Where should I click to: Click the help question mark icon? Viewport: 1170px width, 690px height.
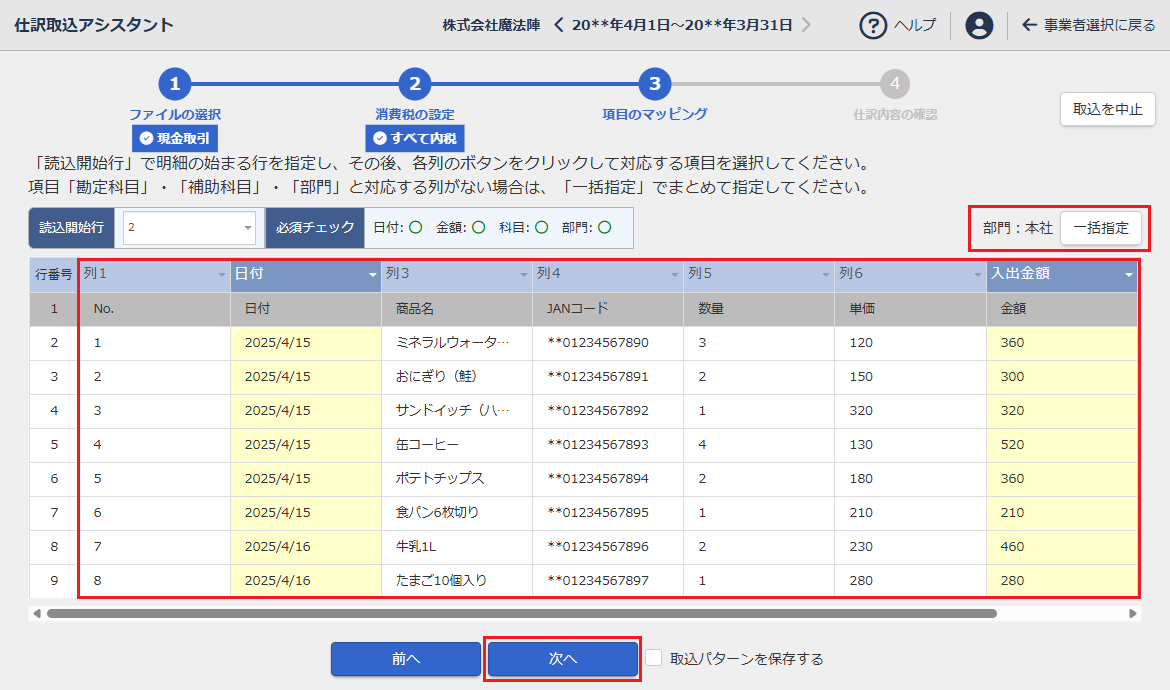[874, 25]
